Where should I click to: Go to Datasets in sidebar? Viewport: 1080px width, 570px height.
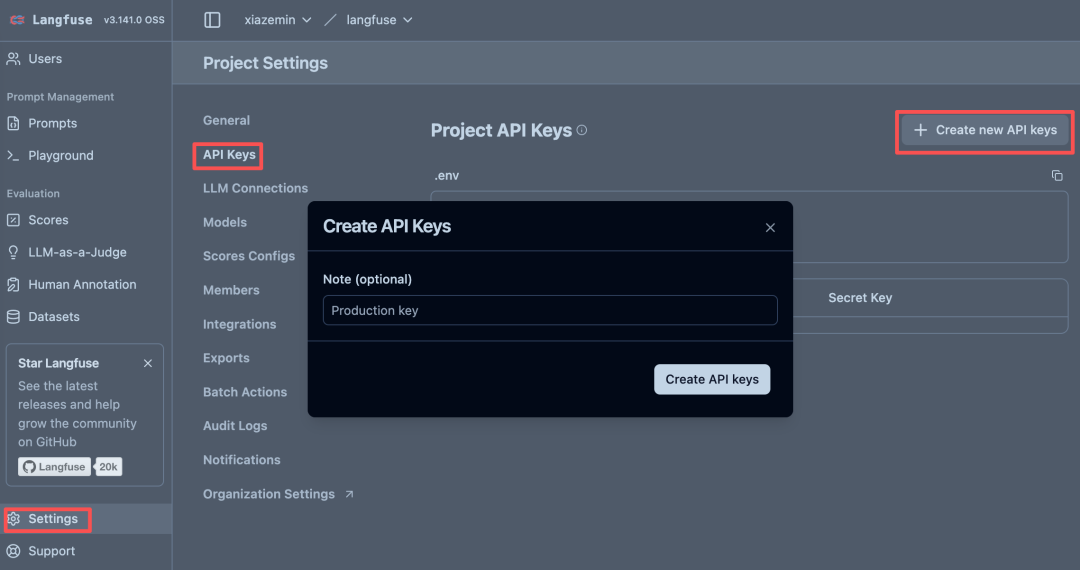click(54, 317)
